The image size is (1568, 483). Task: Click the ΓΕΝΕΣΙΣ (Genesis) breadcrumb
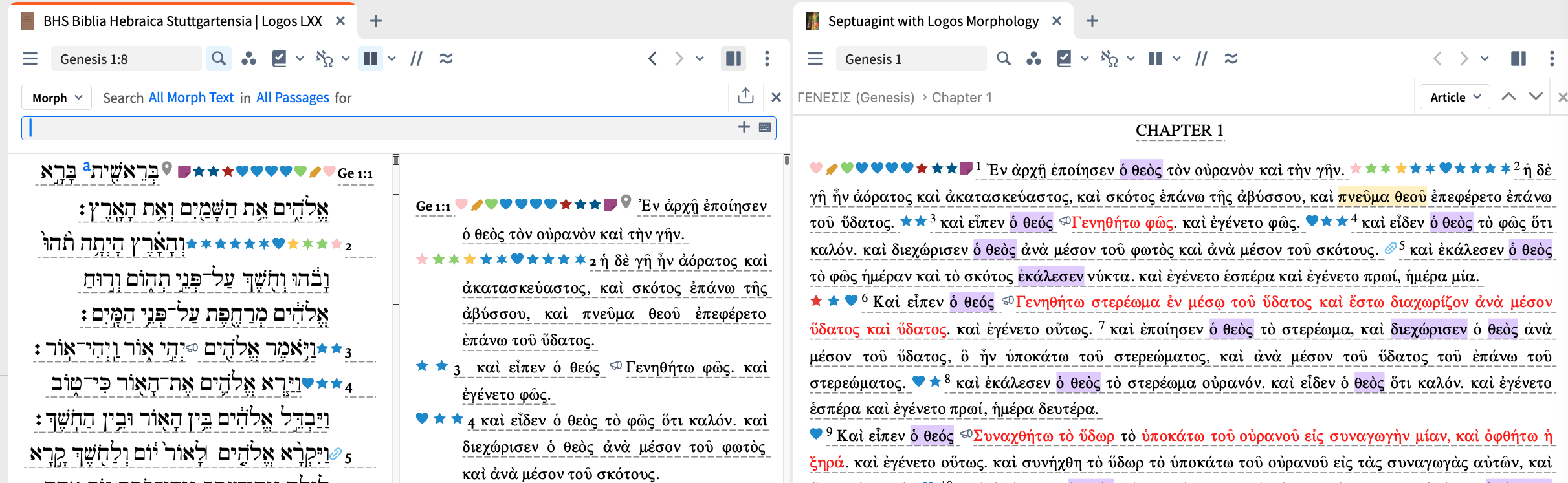coord(856,98)
